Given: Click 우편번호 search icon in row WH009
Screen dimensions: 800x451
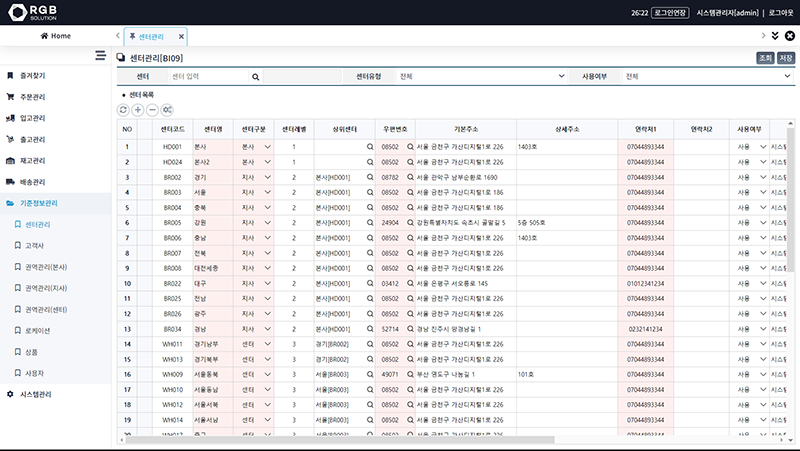Looking at the screenshot, I should coord(410,374).
